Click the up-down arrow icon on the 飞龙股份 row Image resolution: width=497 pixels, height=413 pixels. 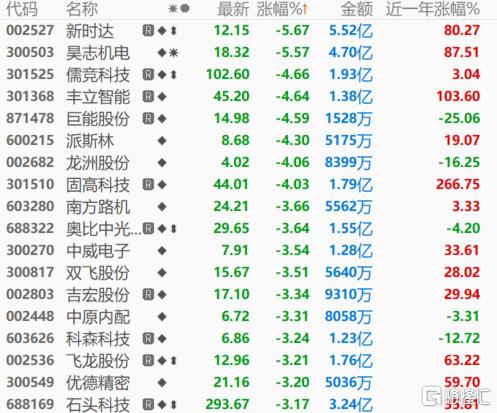(x=173, y=361)
